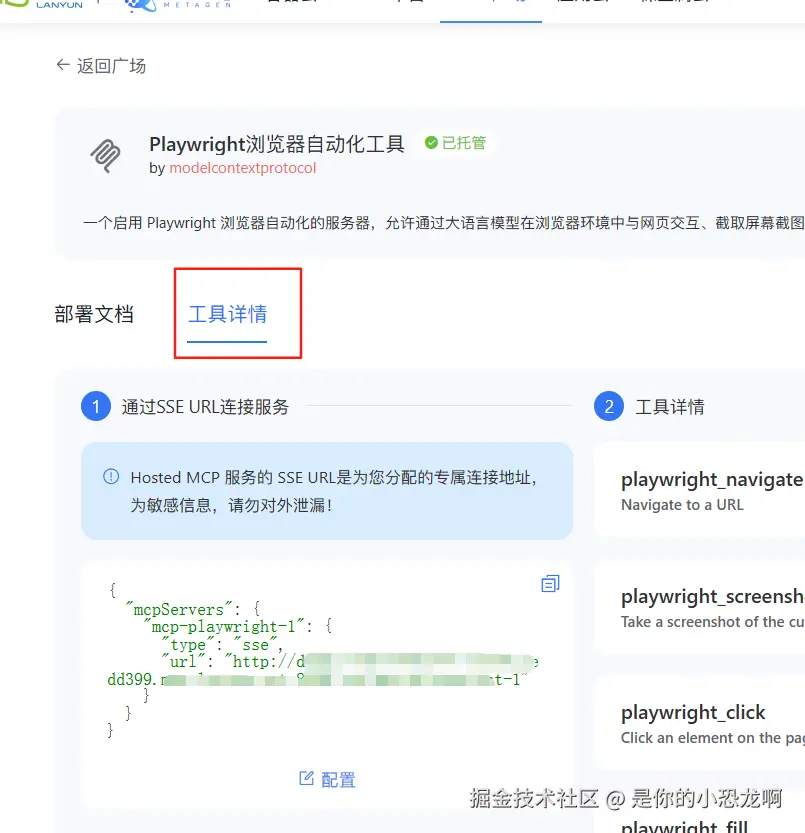
Task: Click the Click an element description text
Action: tap(713, 738)
